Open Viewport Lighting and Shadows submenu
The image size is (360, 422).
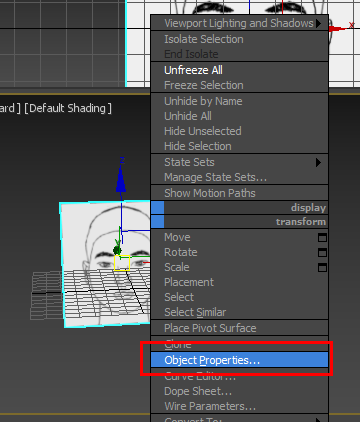[x=239, y=23]
